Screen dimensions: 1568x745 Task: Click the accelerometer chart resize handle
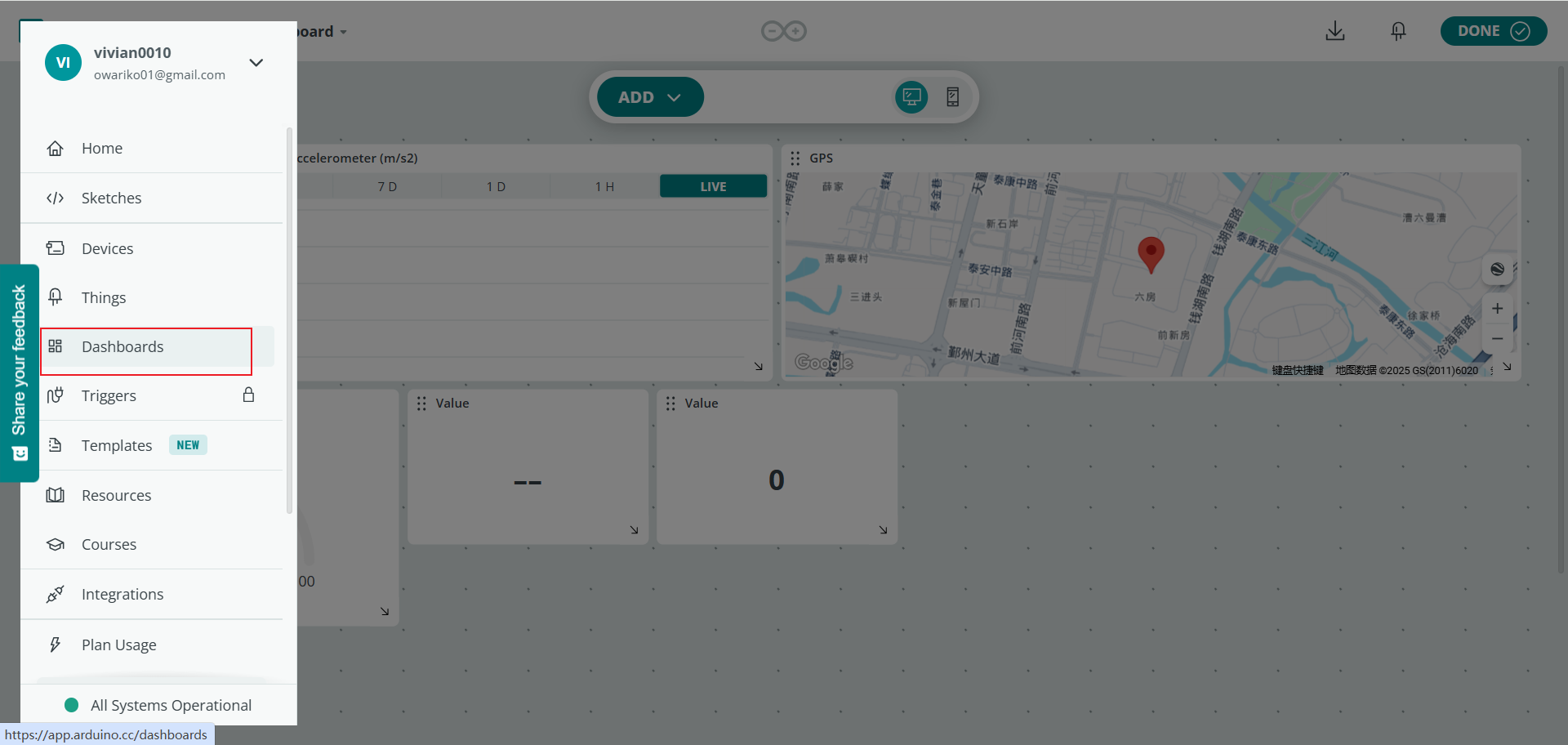759,367
